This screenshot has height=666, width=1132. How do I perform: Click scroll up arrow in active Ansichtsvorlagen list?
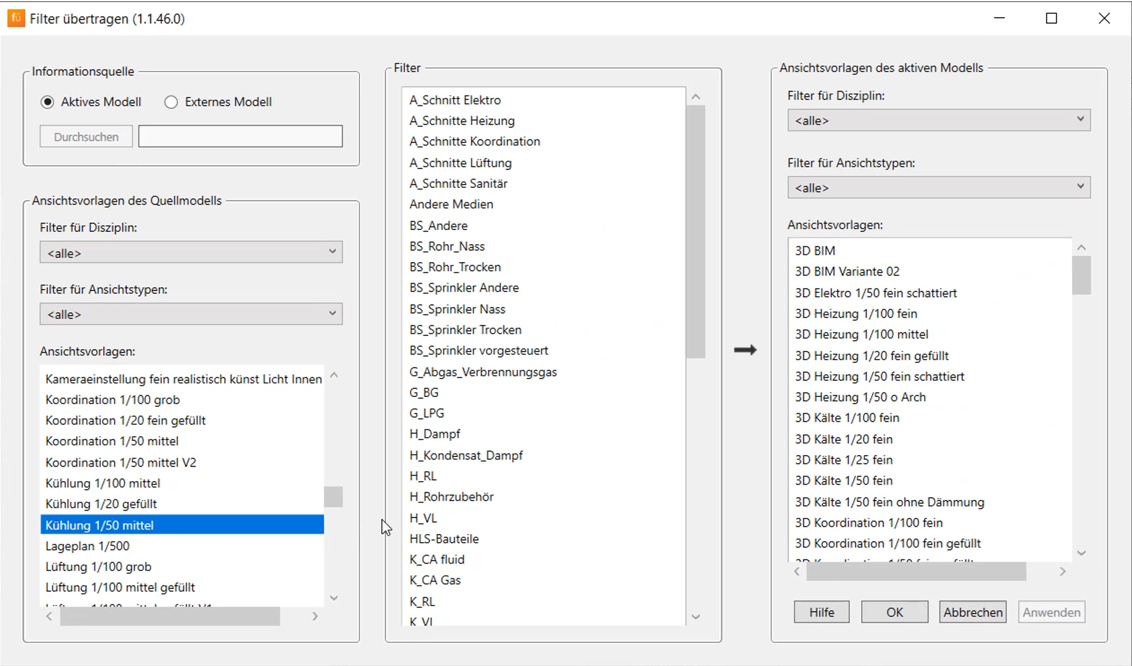(1081, 248)
